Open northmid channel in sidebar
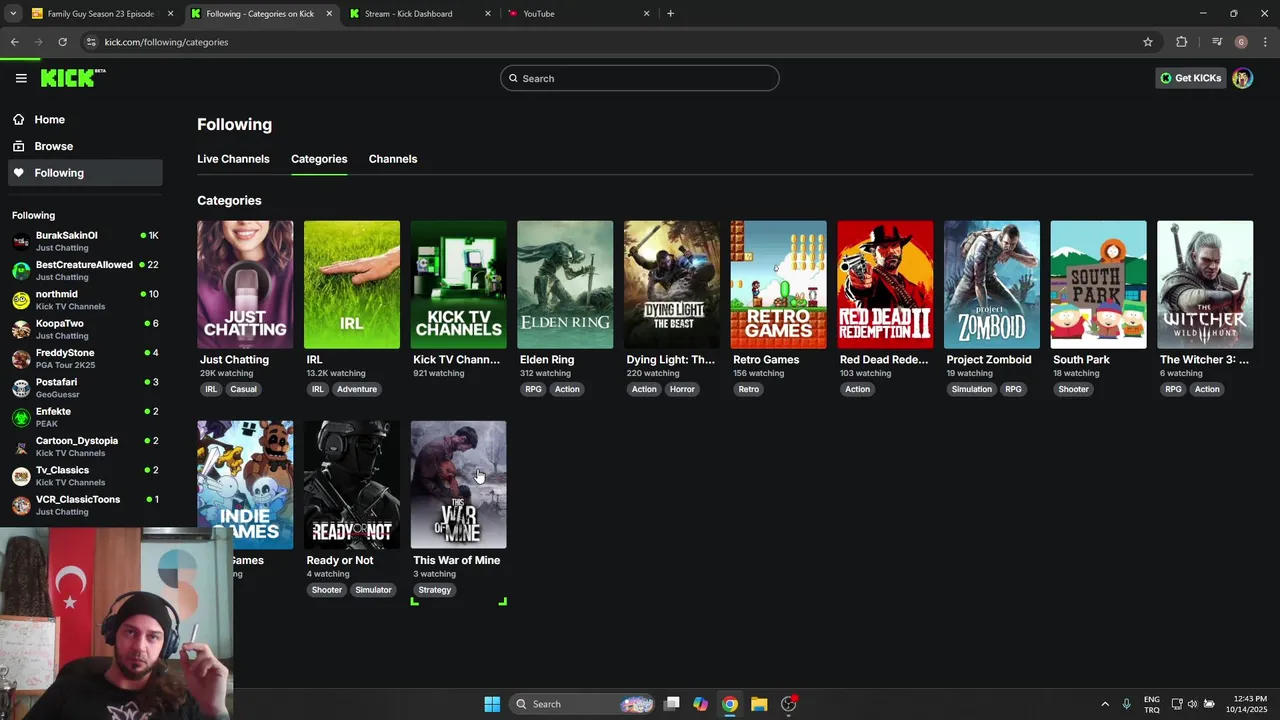Image resolution: width=1280 pixels, height=720 pixels. coord(85,300)
